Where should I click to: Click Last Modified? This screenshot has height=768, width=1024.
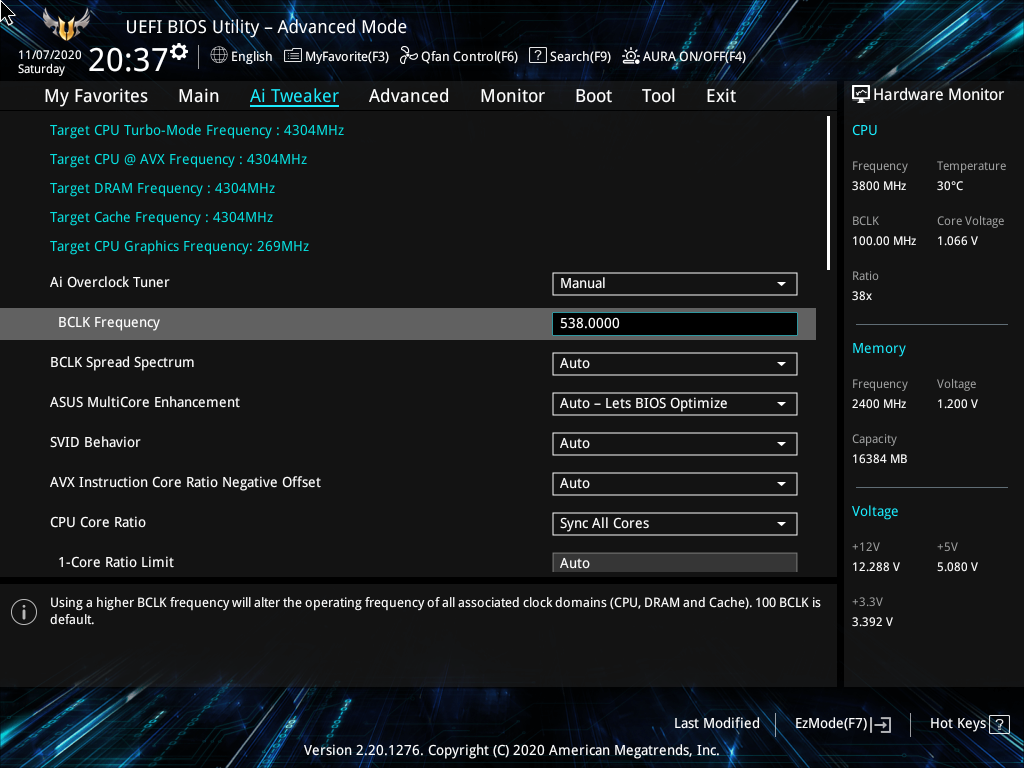click(716, 723)
